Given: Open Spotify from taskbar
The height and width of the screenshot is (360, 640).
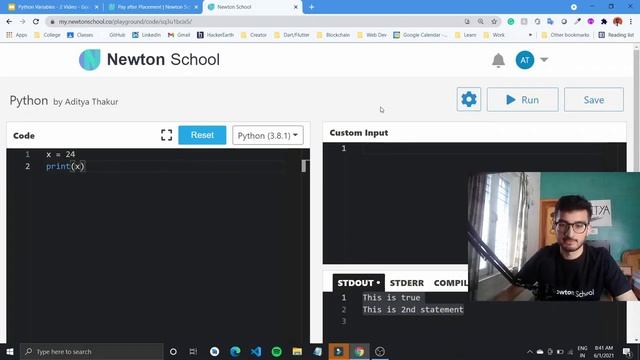Looking at the screenshot, I should (276, 351).
